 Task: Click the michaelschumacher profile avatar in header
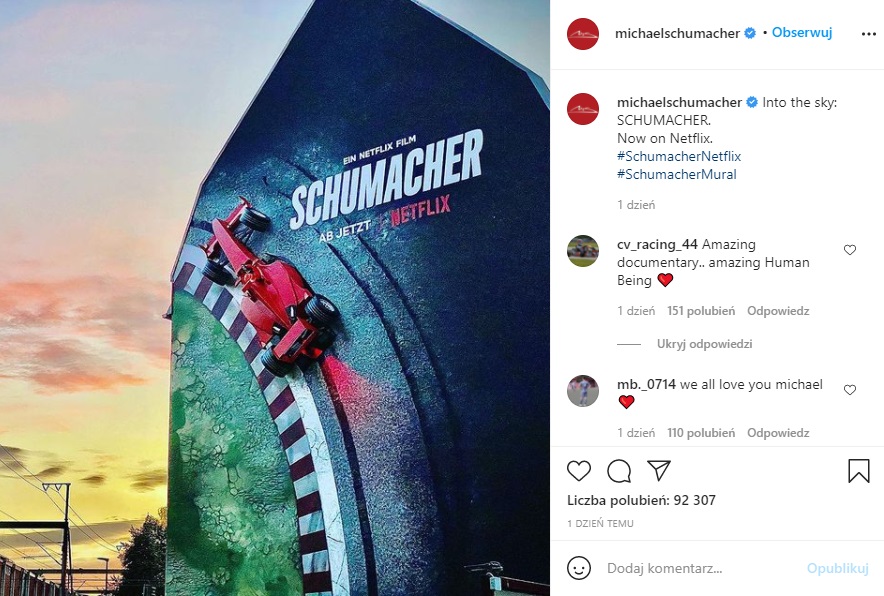point(582,33)
